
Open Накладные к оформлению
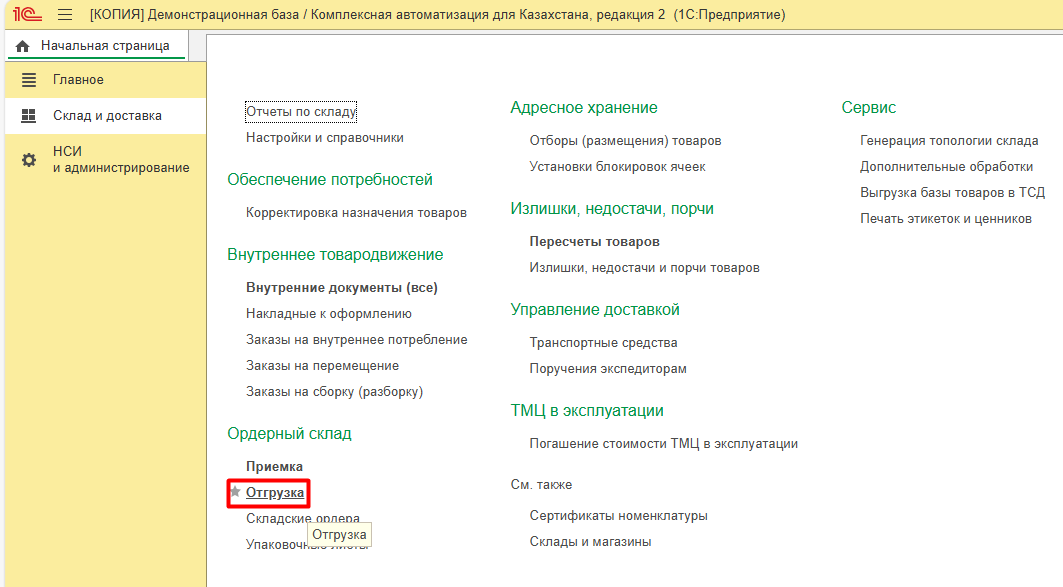tap(329, 314)
